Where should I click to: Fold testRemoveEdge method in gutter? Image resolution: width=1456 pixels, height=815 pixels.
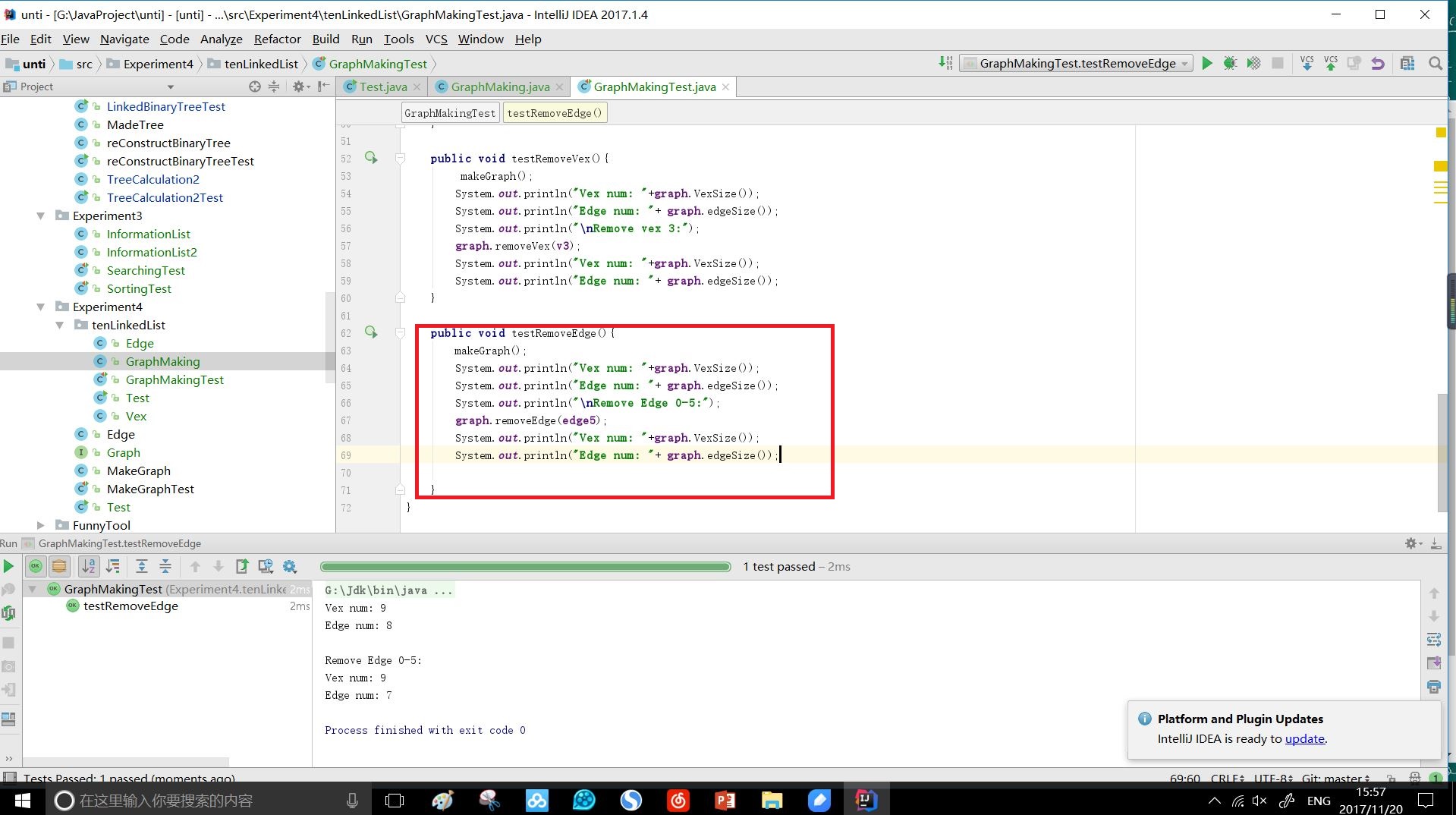400,332
